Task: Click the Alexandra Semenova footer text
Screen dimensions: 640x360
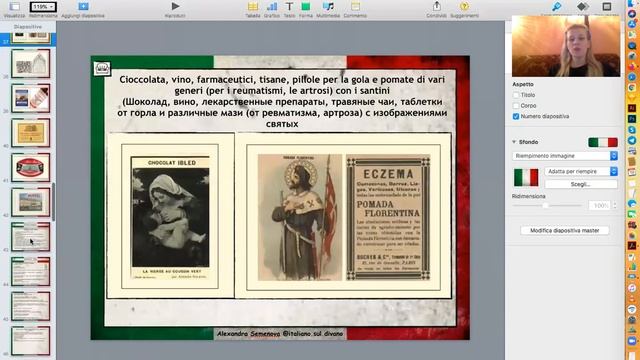Action: pos(280,334)
